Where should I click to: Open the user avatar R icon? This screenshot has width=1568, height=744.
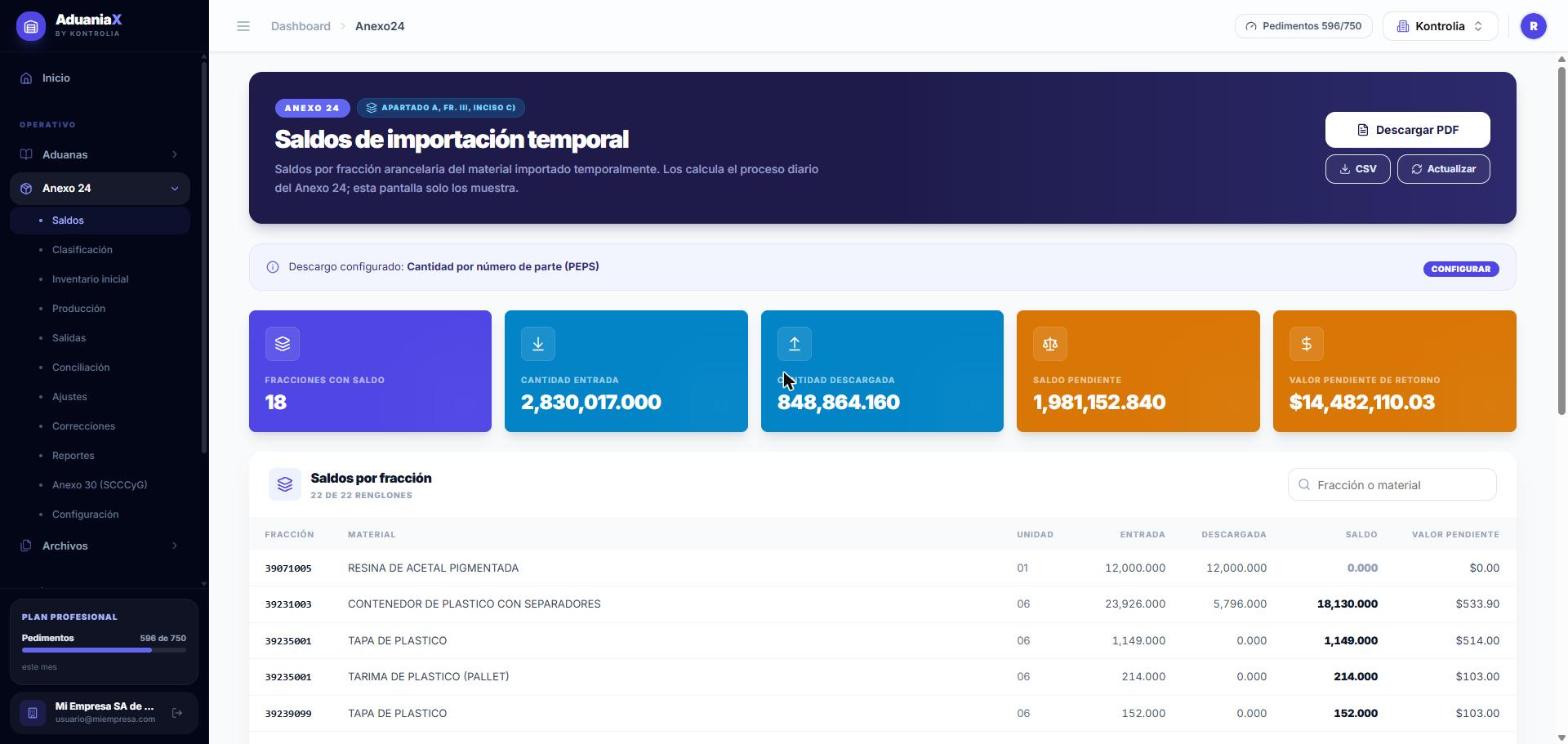1533,26
